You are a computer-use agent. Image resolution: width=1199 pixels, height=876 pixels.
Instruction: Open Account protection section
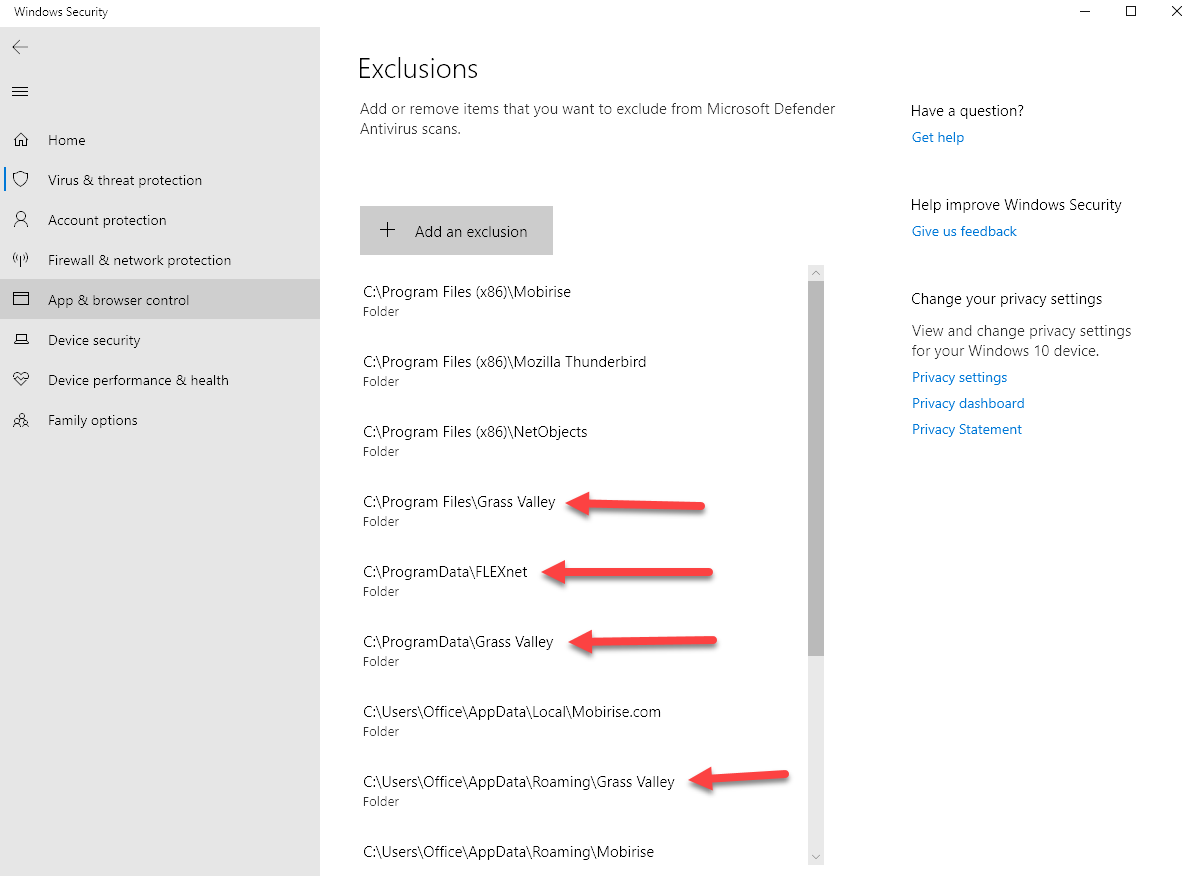(x=160, y=220)
